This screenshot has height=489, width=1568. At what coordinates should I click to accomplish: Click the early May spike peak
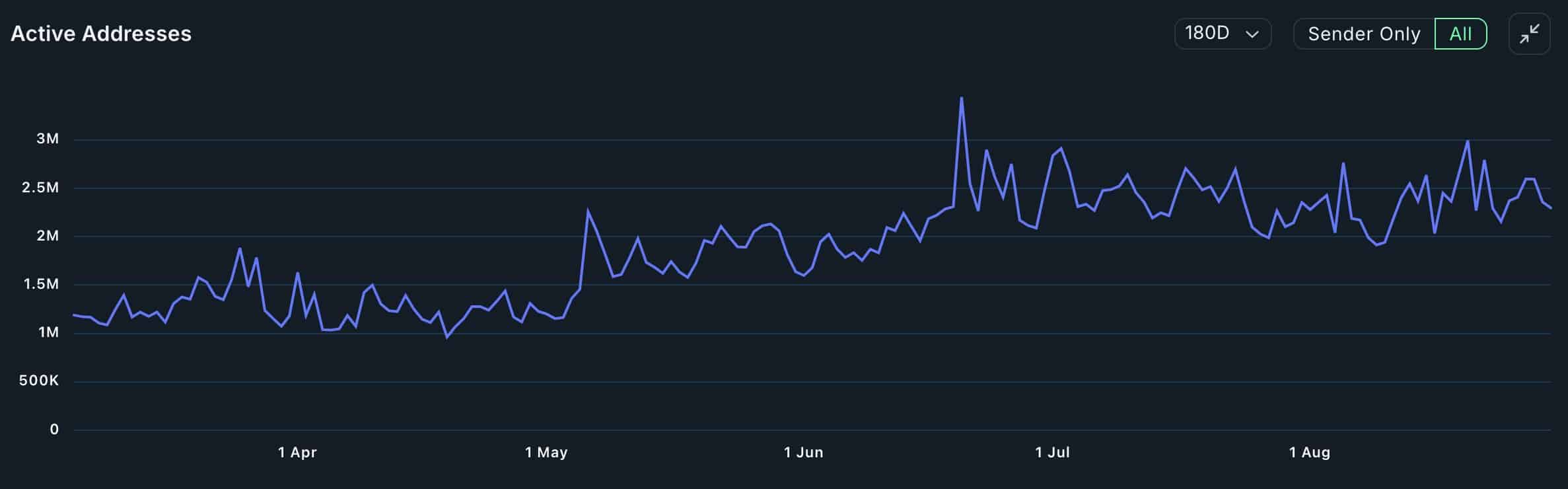(588, 211)
